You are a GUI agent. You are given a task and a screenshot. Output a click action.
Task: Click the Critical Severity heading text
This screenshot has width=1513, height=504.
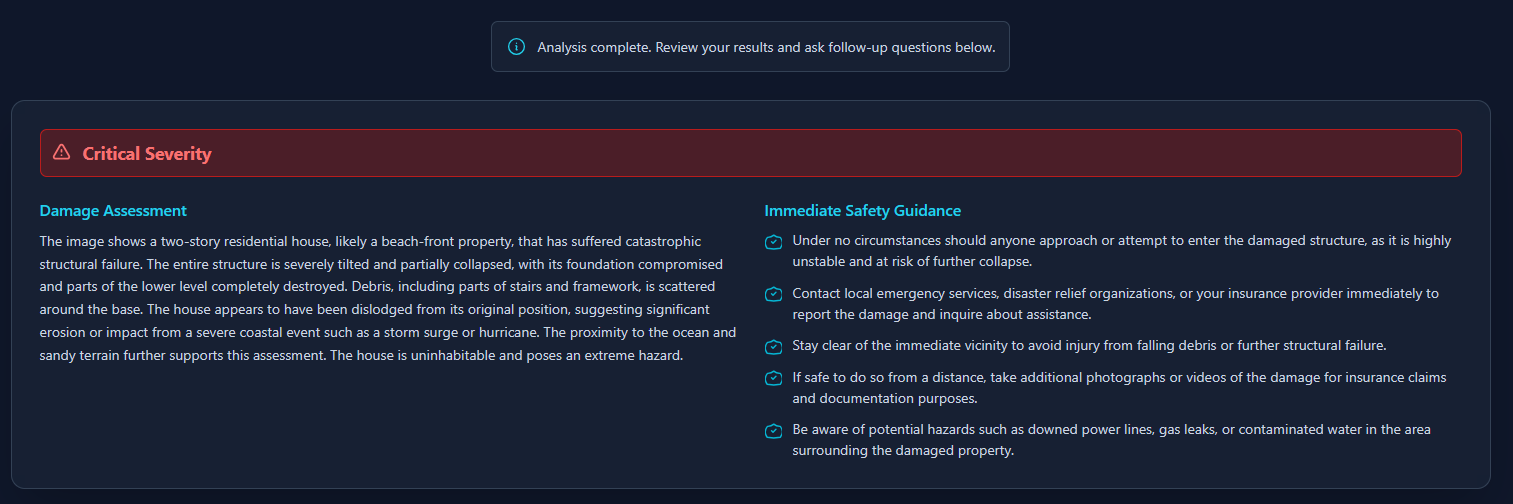click(147, 153)
